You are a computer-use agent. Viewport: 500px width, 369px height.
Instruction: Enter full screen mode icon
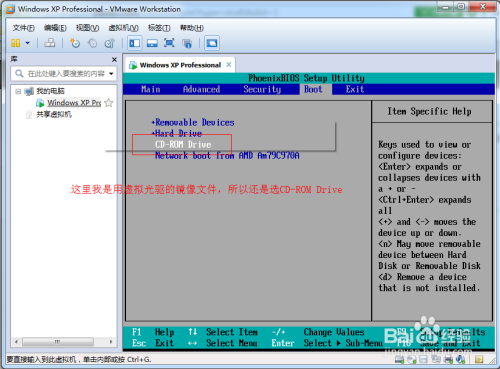coord(169,43)
